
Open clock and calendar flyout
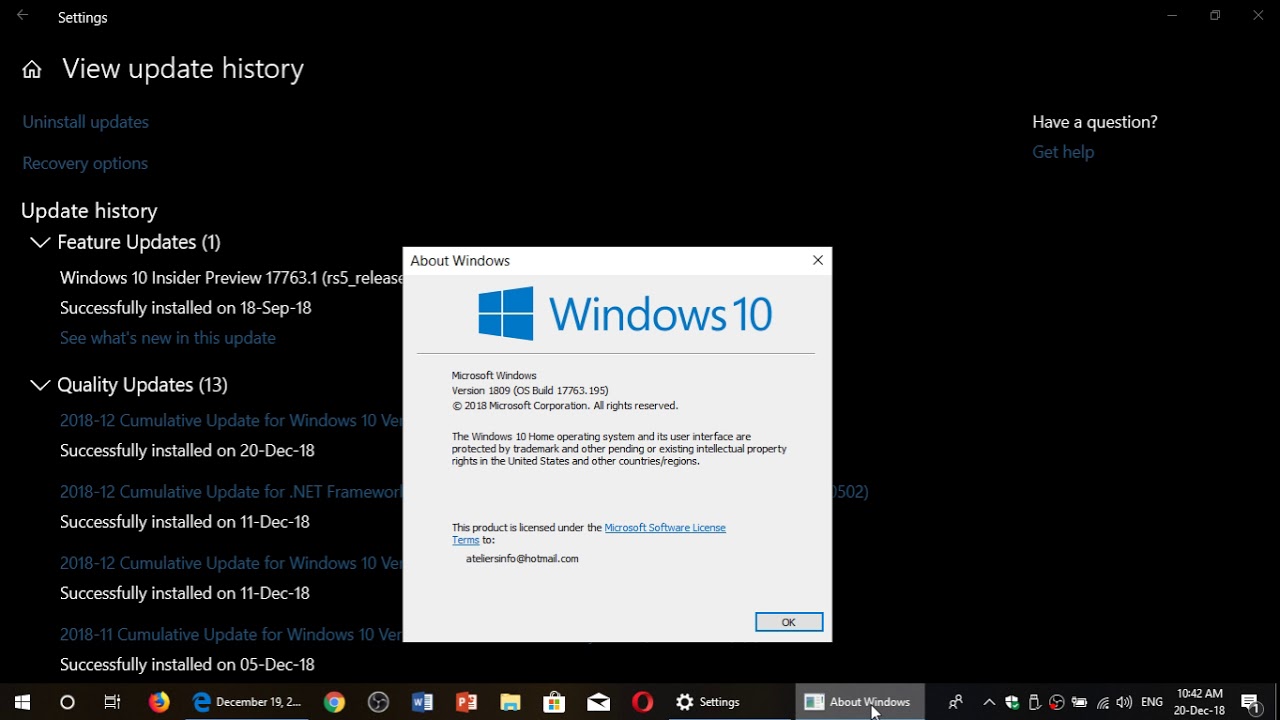1199,702
